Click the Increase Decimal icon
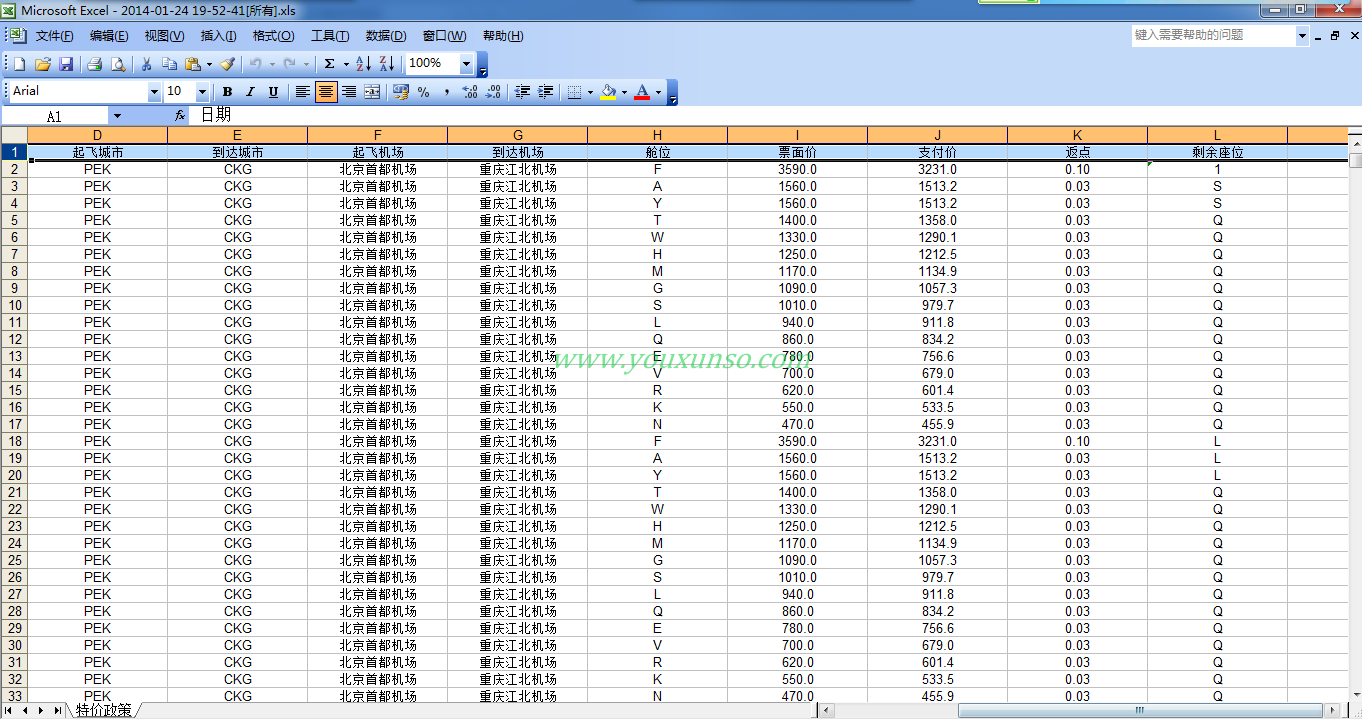This screenshot has height=719, width=1362. point(469,92)
